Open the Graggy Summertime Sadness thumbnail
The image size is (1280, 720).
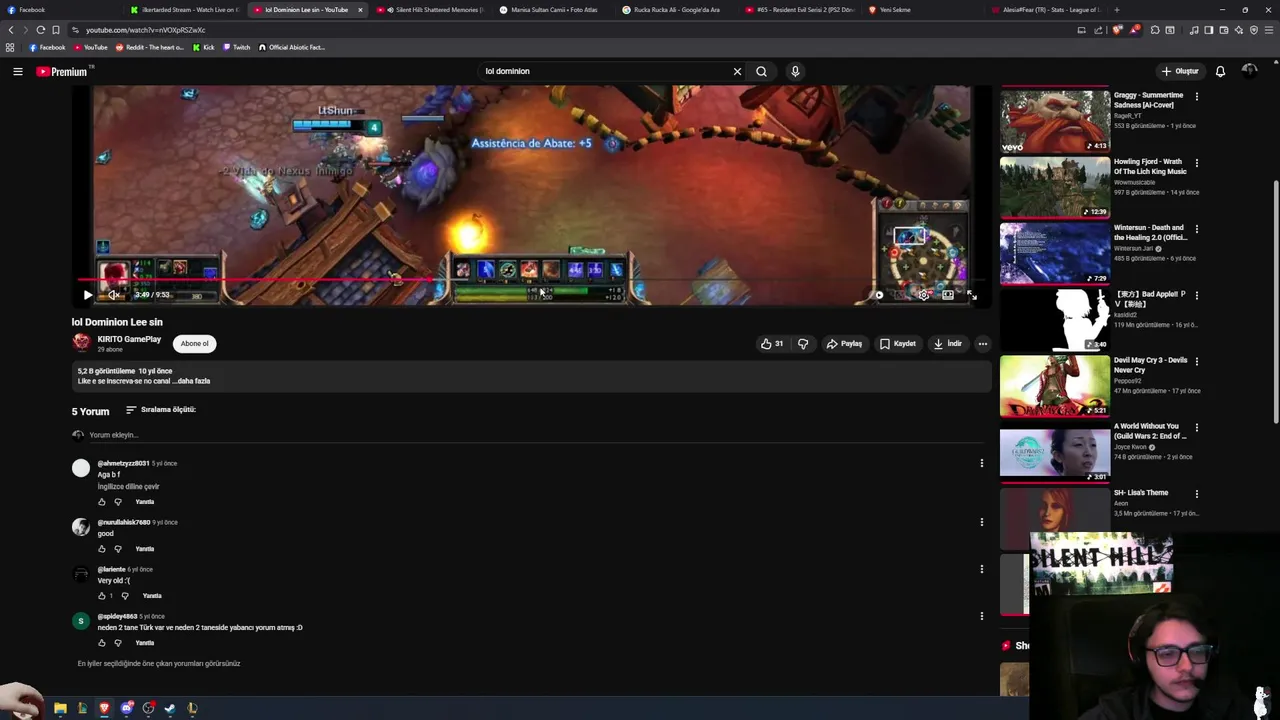pos(1055,121)
